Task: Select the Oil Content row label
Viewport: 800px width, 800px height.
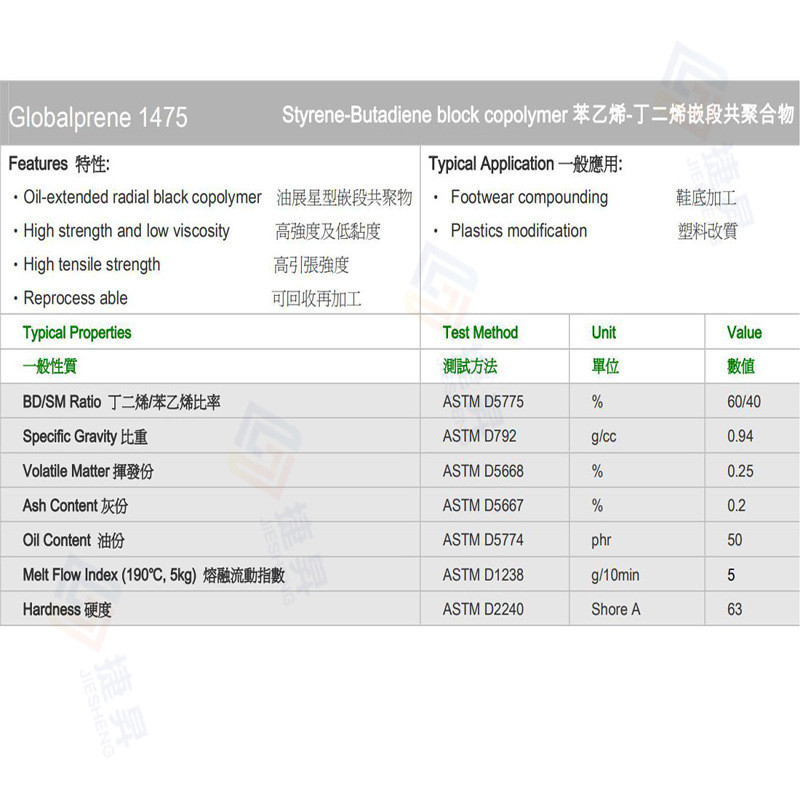Action: click(x=73, y=540)
